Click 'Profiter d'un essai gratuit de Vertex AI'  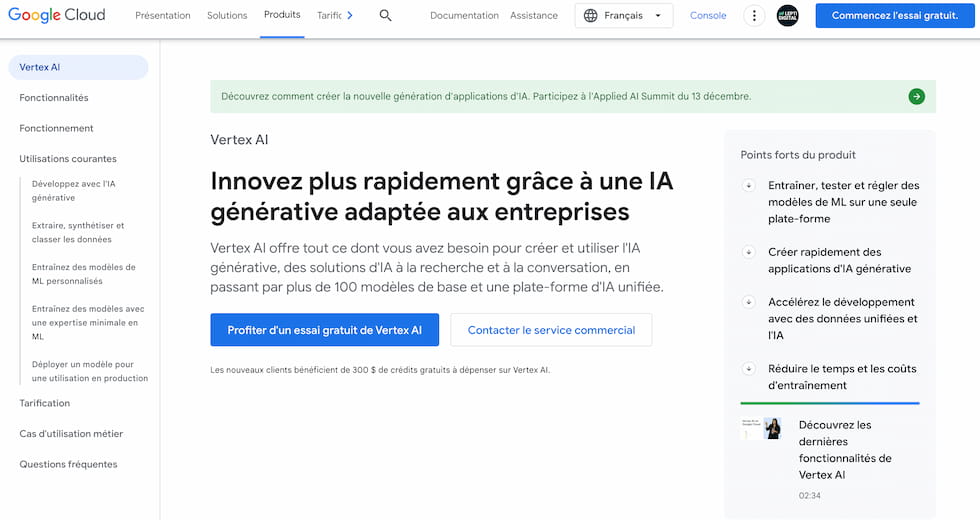tap(324, 330)
